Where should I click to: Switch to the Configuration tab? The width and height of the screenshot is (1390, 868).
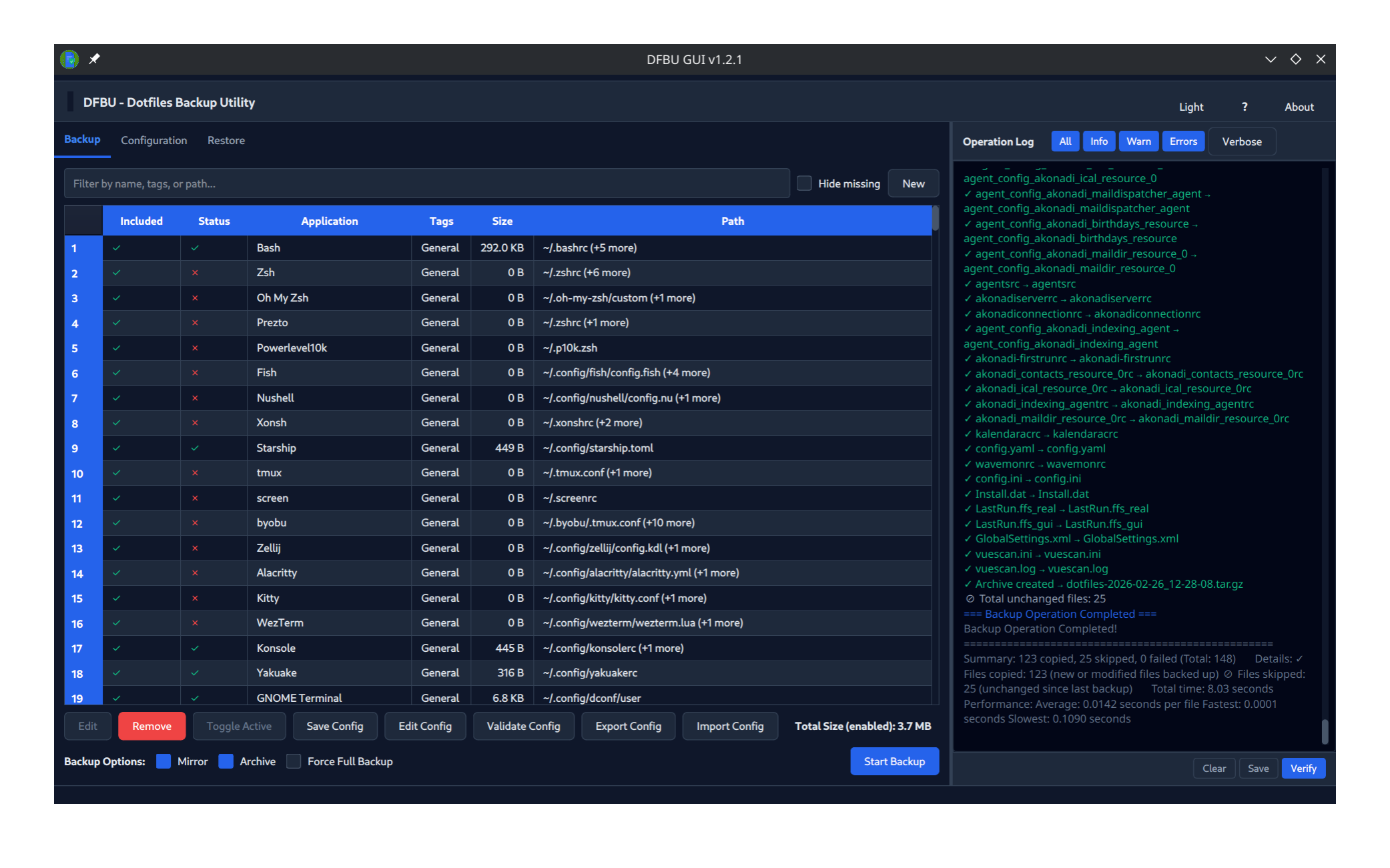pos(153,140)
